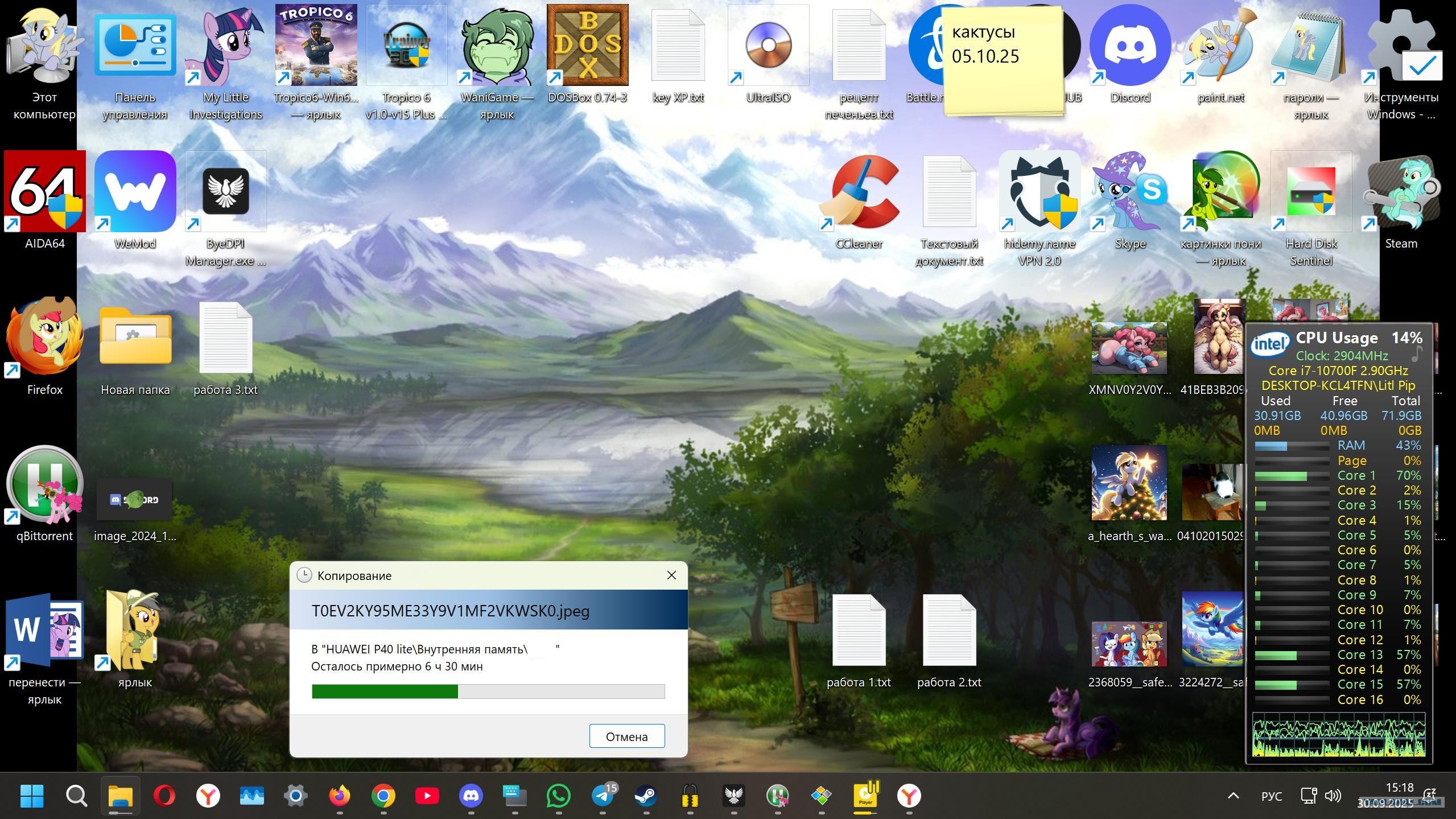1456x819 pixels.
Task: Show hidden system tray icons
Action: pyautogui.click(x=1233, y=795)
